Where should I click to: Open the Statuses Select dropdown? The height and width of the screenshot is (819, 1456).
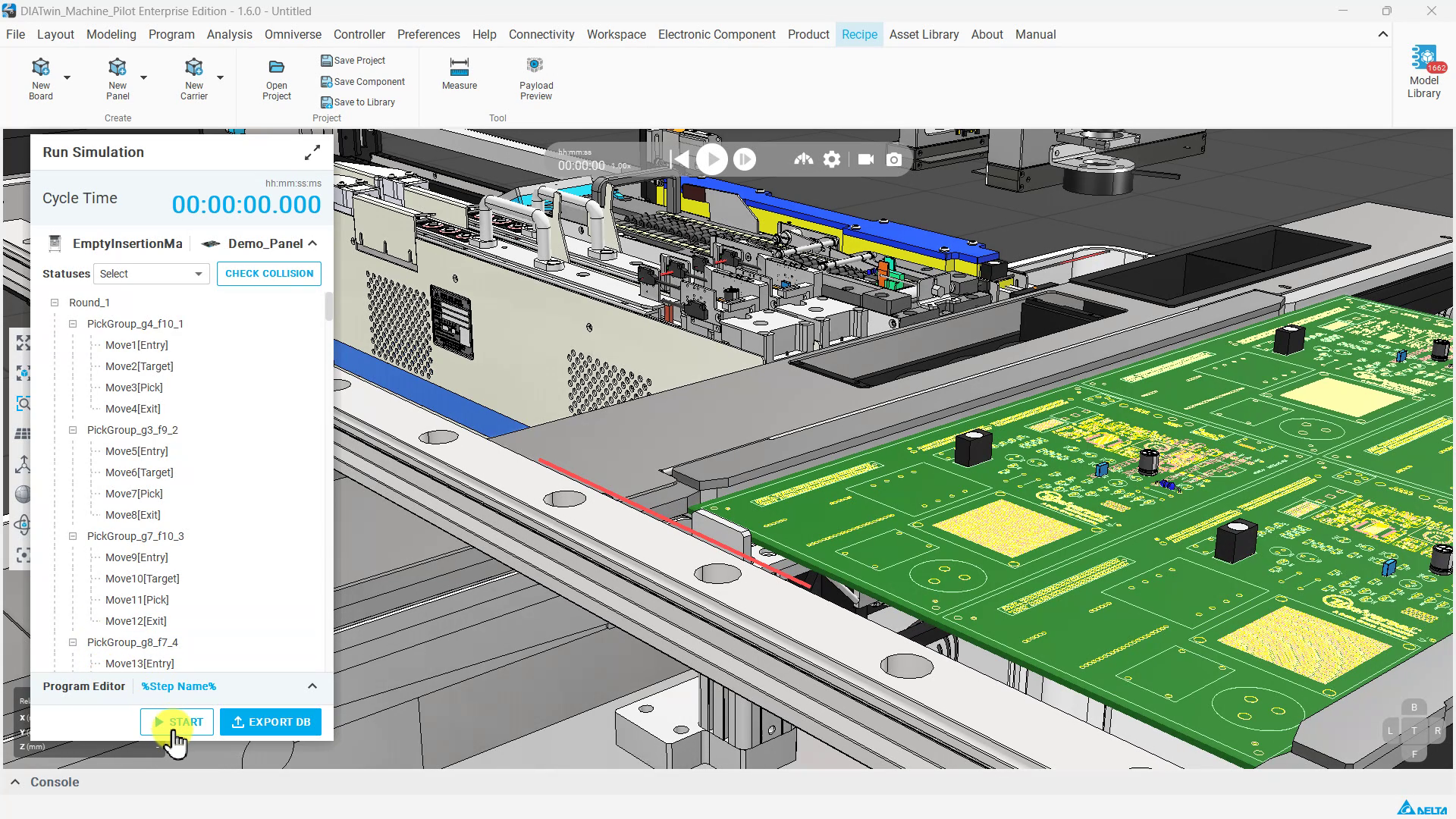pos(151,274)
